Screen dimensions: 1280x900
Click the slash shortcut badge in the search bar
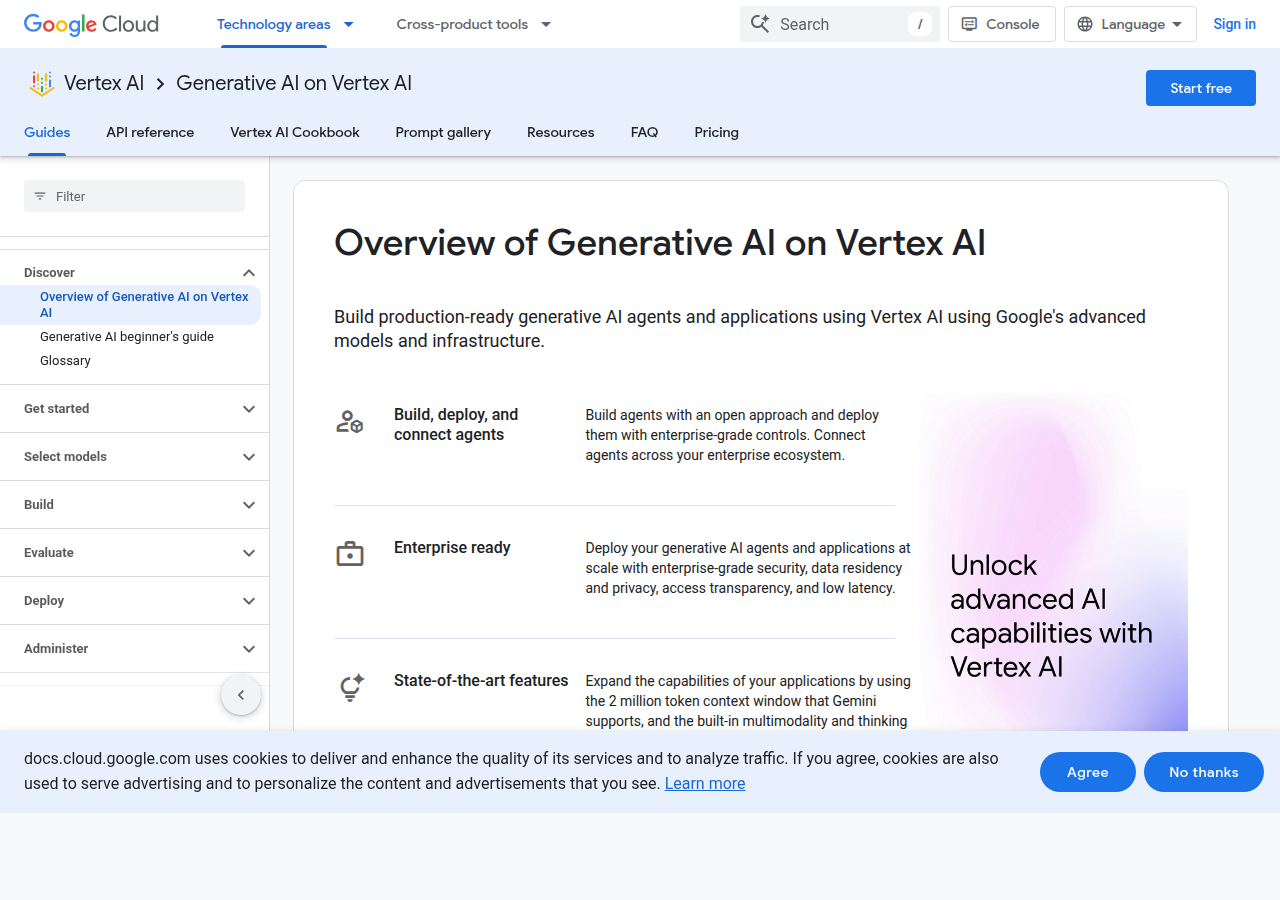coord(920,23)
